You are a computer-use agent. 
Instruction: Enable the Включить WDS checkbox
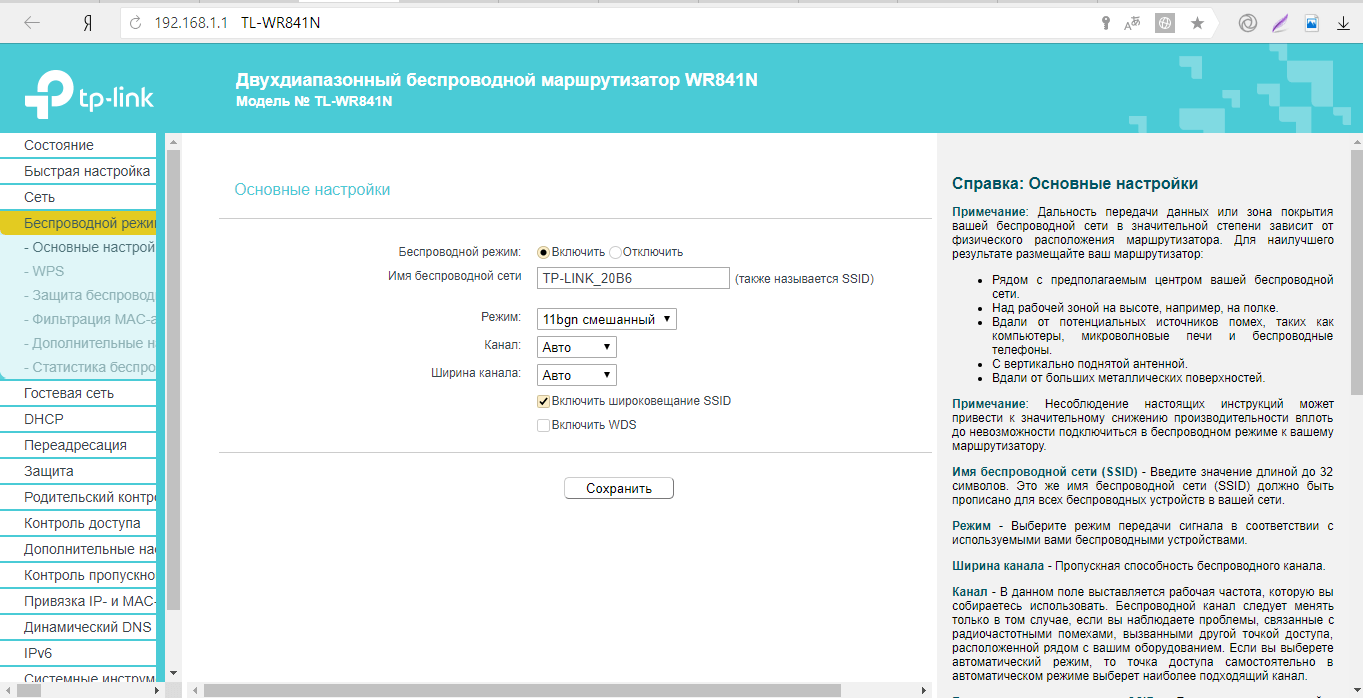point(544,425)
